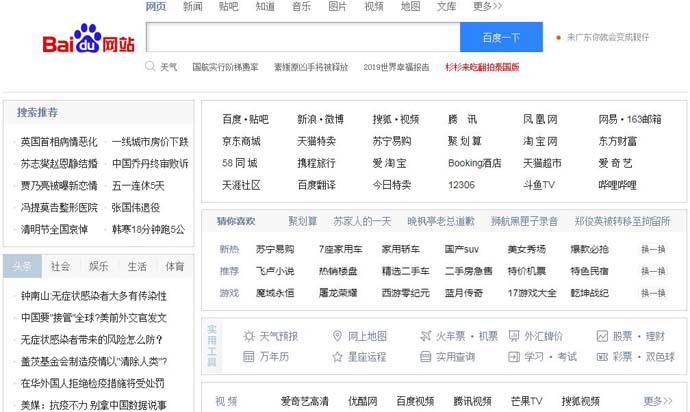690x412 pixels.
Task: Open 美女秀场 in the 新热 row
Action: (x=527, y=250)
